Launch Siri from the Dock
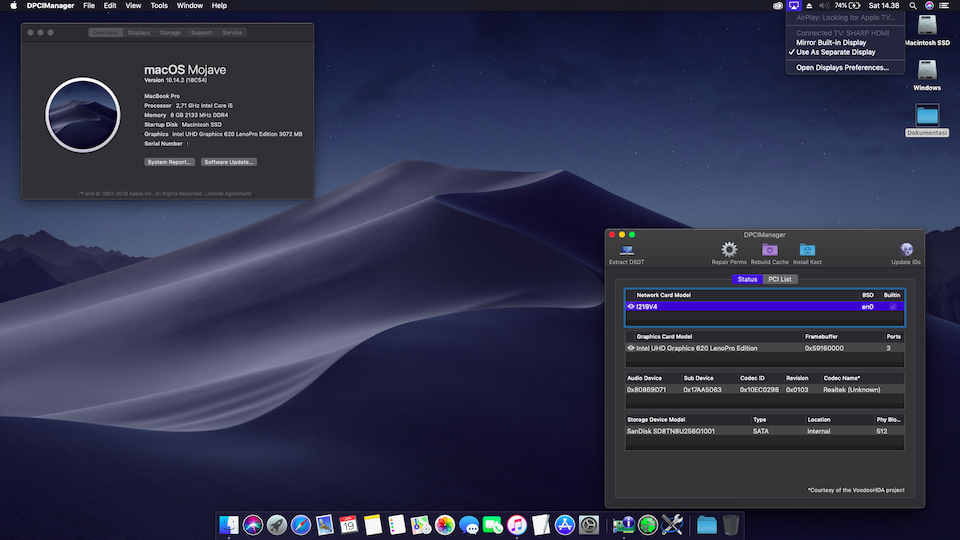Screen dimensions: 960x540 point(253,525)
